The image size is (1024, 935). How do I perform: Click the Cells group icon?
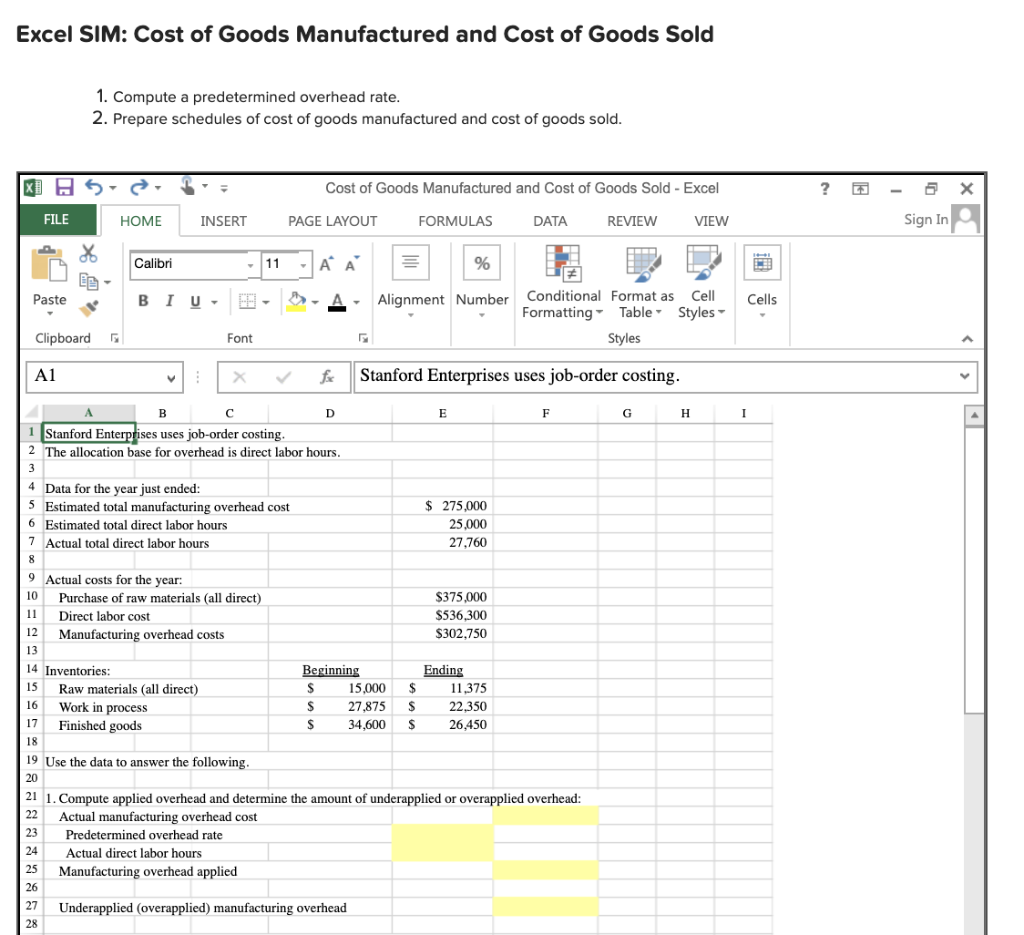tap(762, 262)
